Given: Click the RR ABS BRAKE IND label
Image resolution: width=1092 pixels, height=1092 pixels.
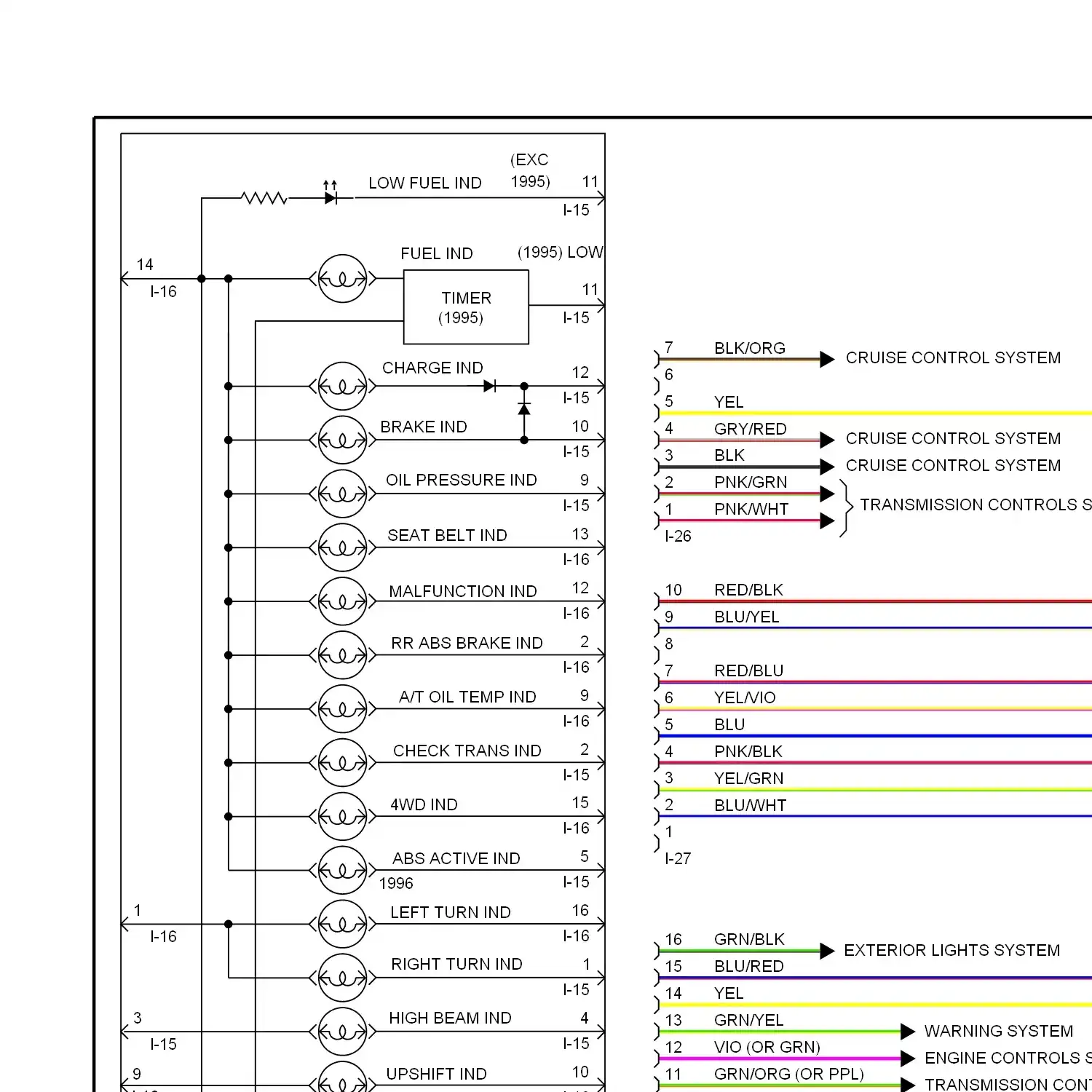Looking at the screenshot, I should 467,643.
